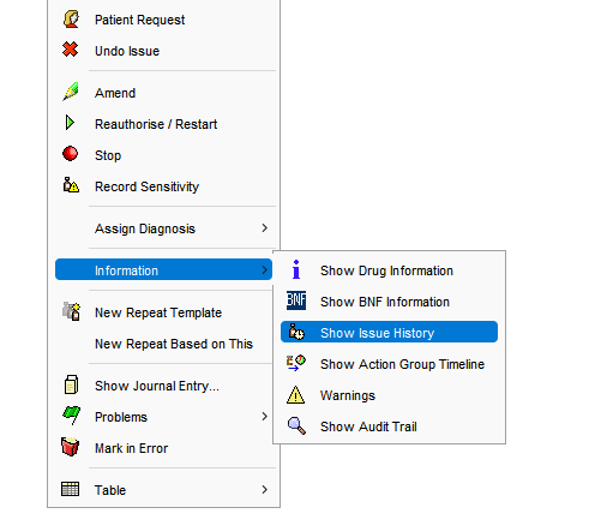Click the Mark in Error bin icon
This screenshot has height=516, width=608.
(x=70, y=447)
